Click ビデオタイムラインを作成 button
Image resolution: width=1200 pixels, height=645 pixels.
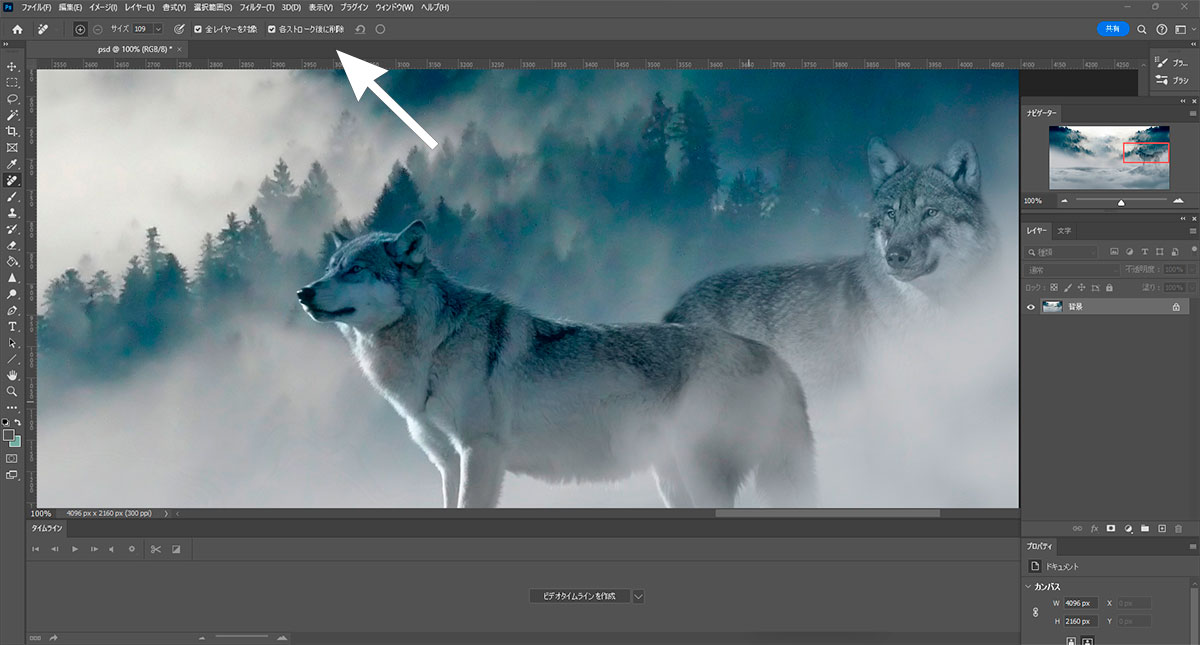pyautogui.click(x=579, y=596)
